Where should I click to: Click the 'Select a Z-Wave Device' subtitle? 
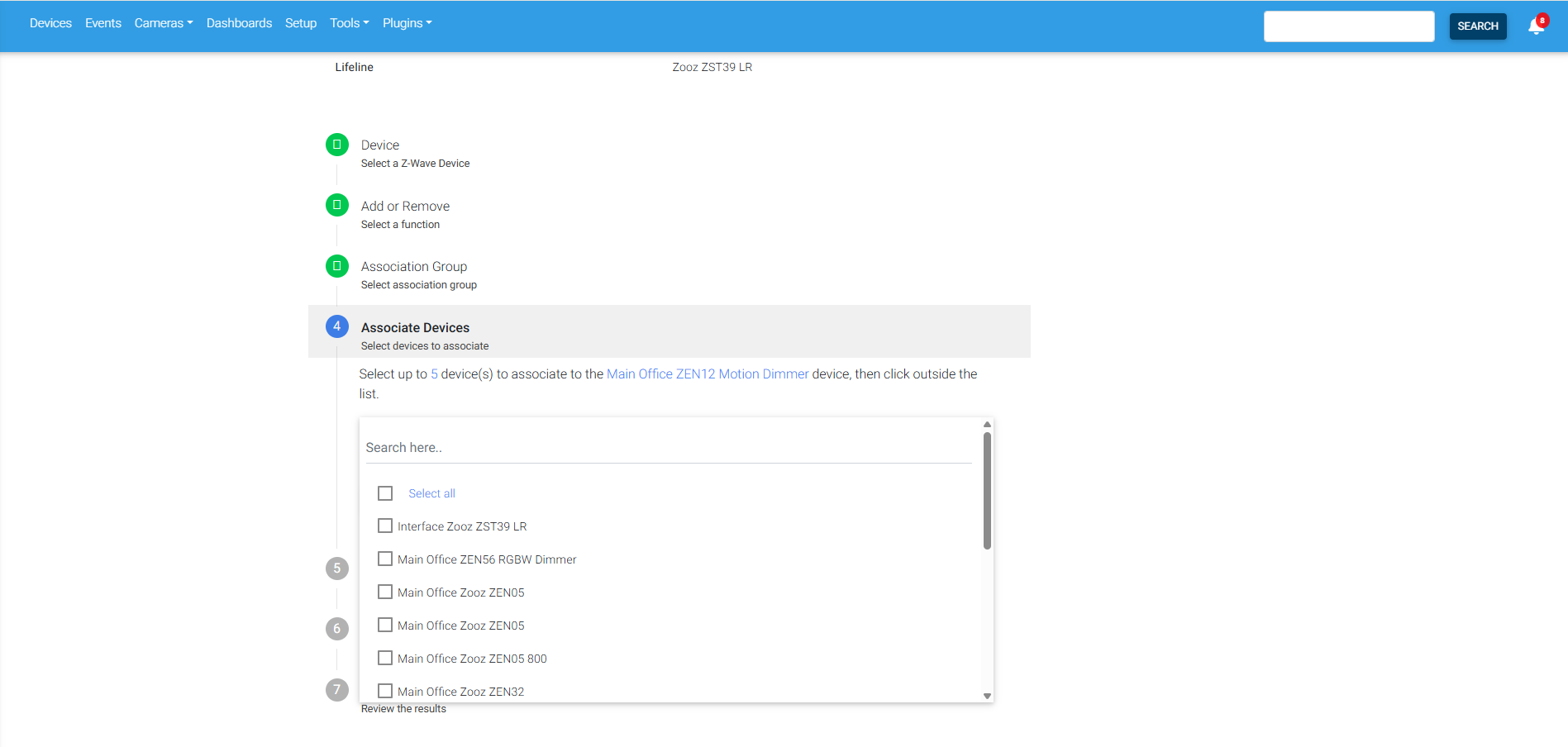tap(415, 164)
